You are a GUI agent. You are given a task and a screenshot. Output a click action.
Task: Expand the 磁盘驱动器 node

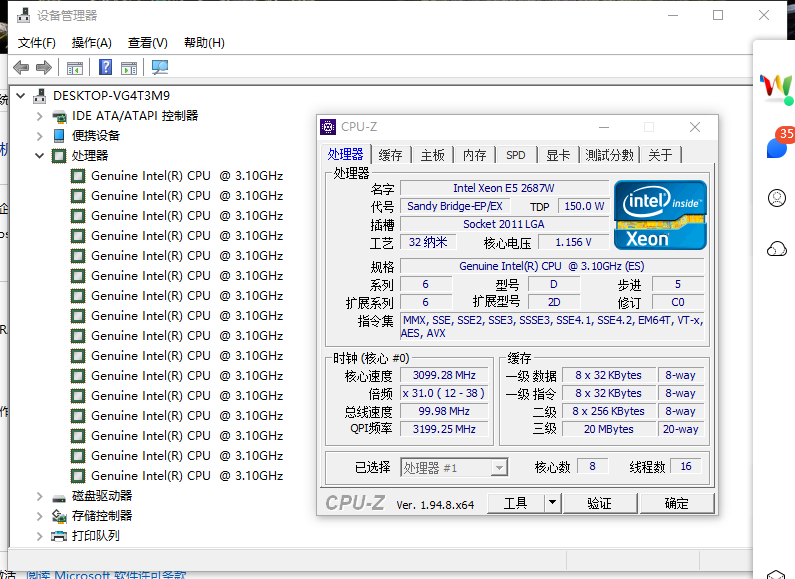coord(40,496)
